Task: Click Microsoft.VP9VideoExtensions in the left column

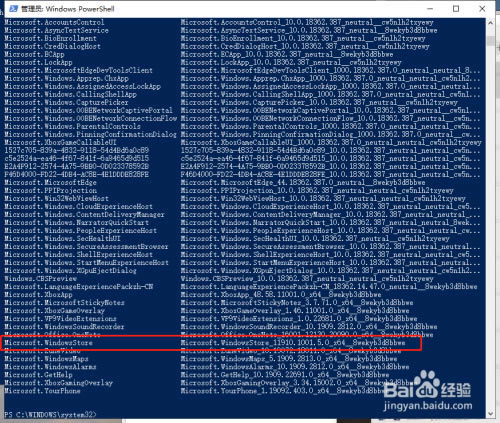Action: (60, 318)
